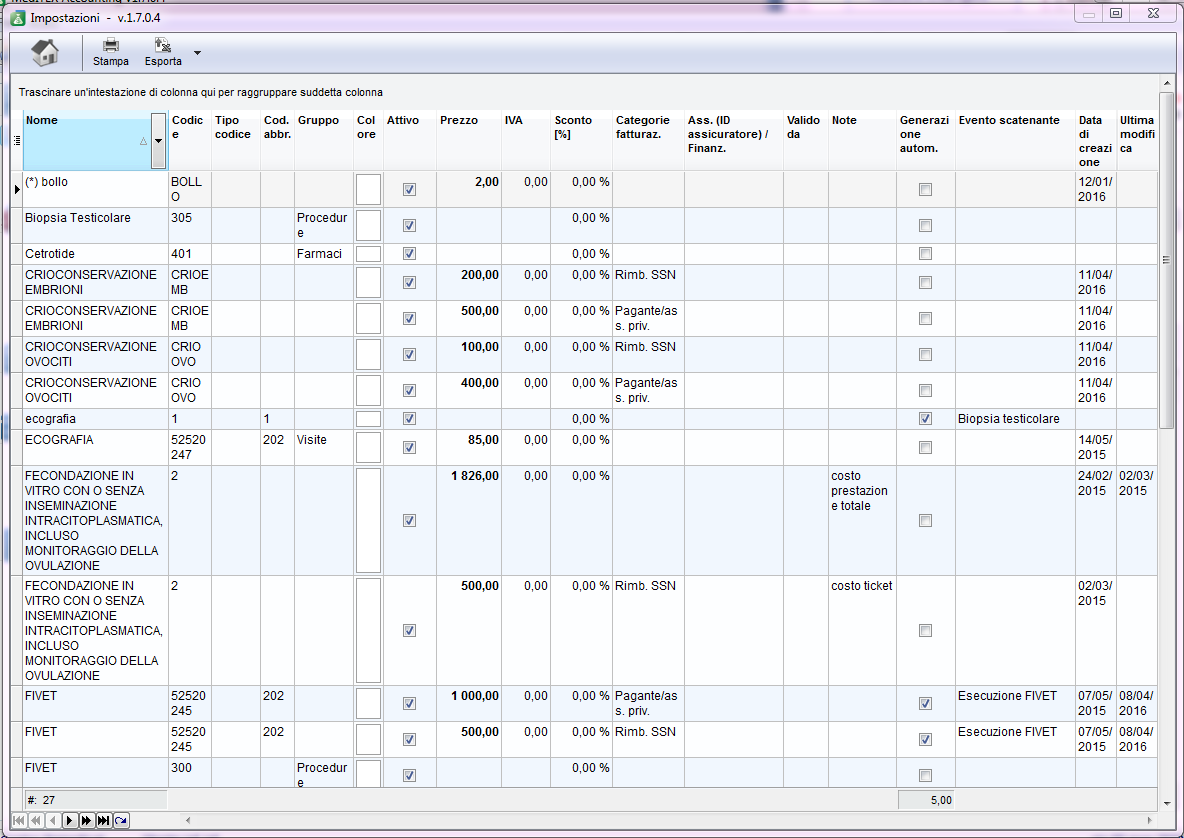Click the vertical scrollbar down arrow
Screen dimensions: 1184x838
coord(1166,804)
